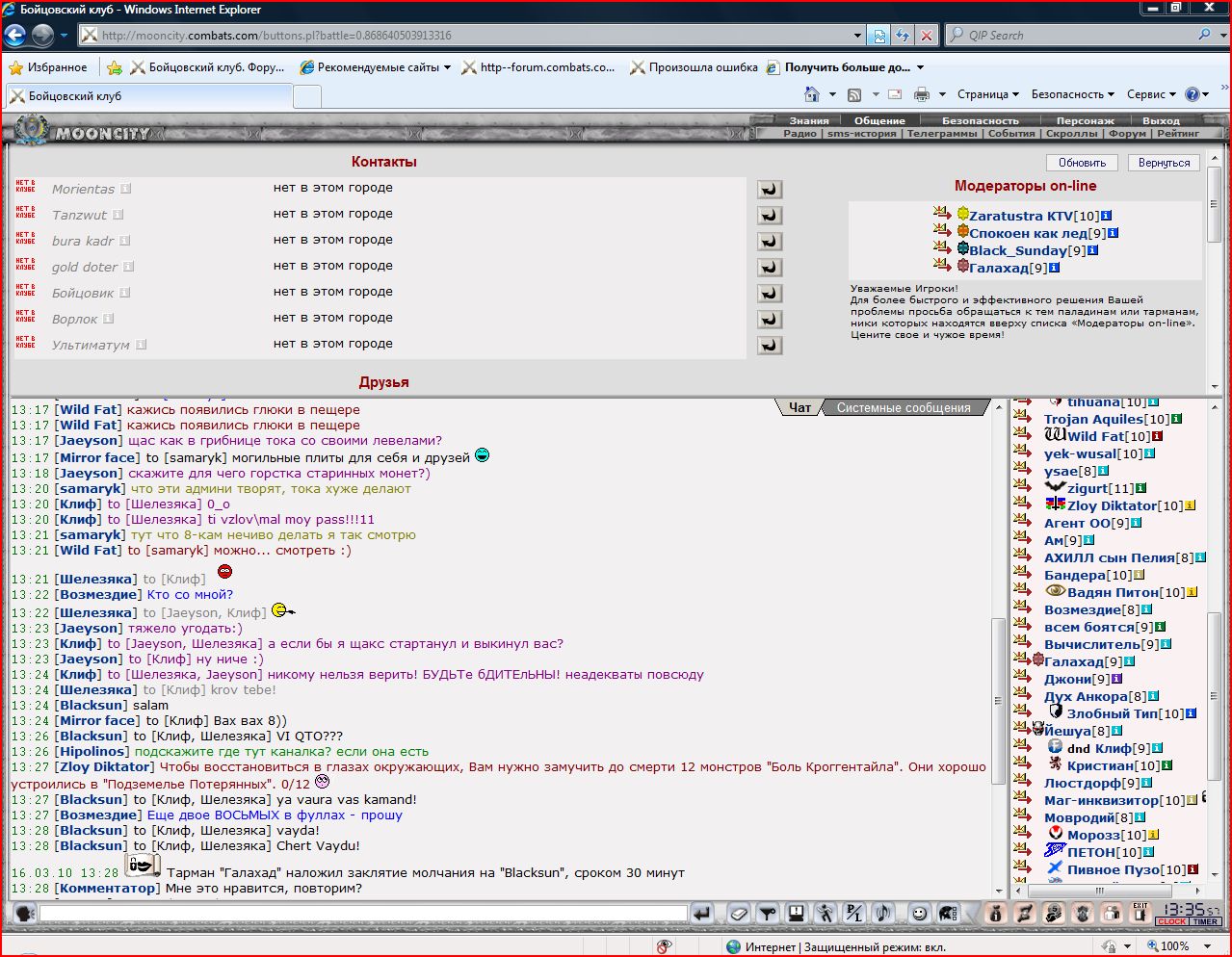Open the Форум submenu link
1232x957 pixels.
1127,134
